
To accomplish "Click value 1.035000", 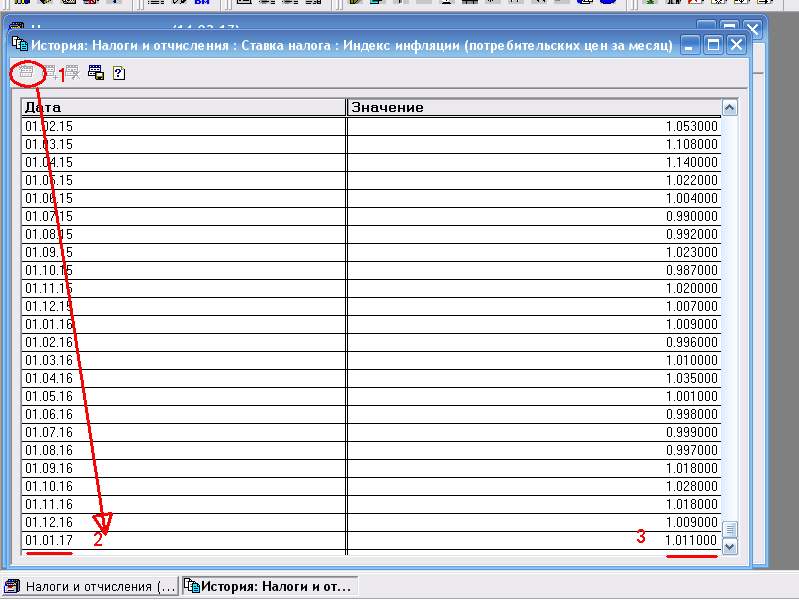I will [691, 378].
